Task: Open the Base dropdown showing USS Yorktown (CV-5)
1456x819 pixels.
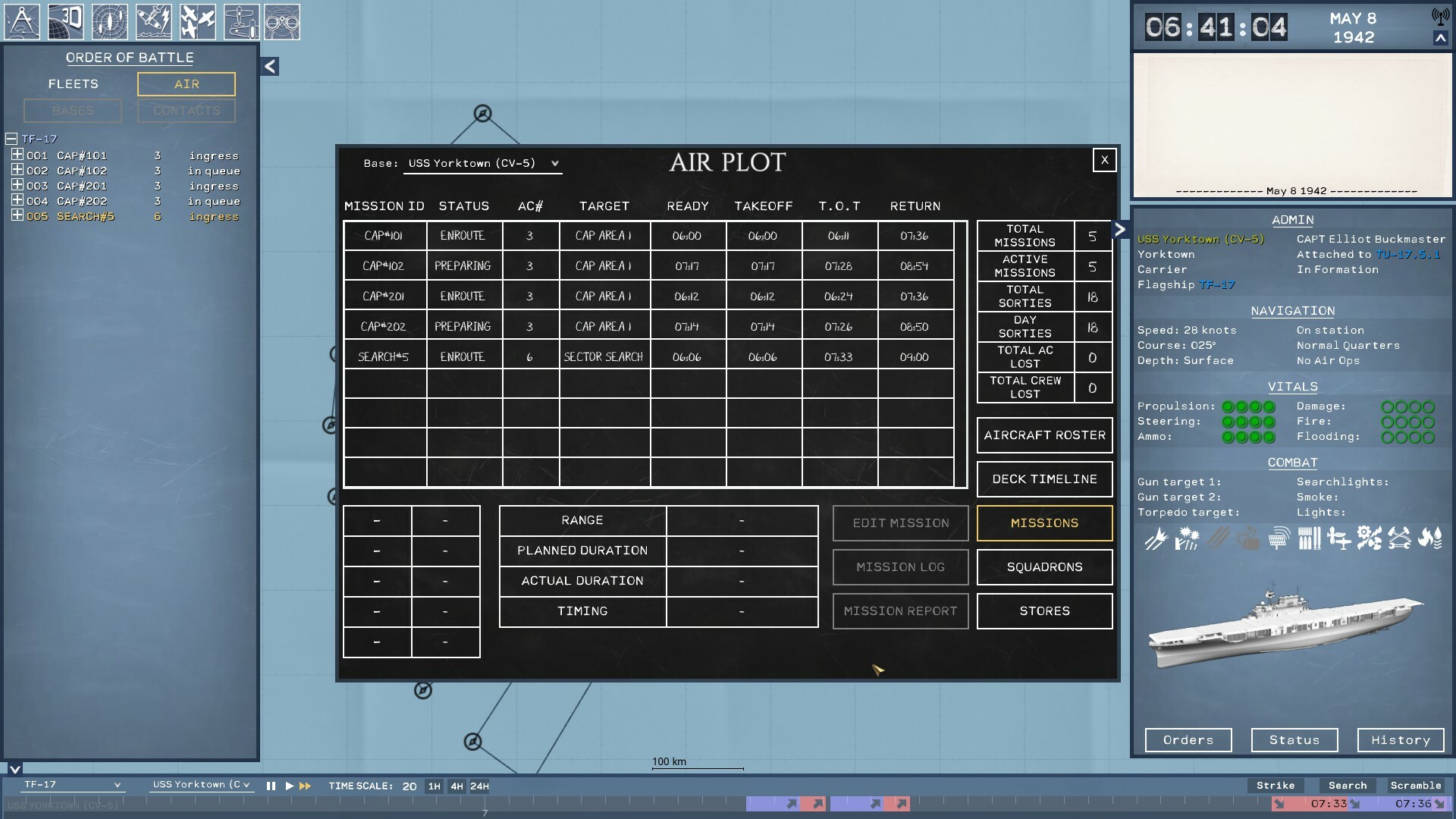Action: pos(482,163)
